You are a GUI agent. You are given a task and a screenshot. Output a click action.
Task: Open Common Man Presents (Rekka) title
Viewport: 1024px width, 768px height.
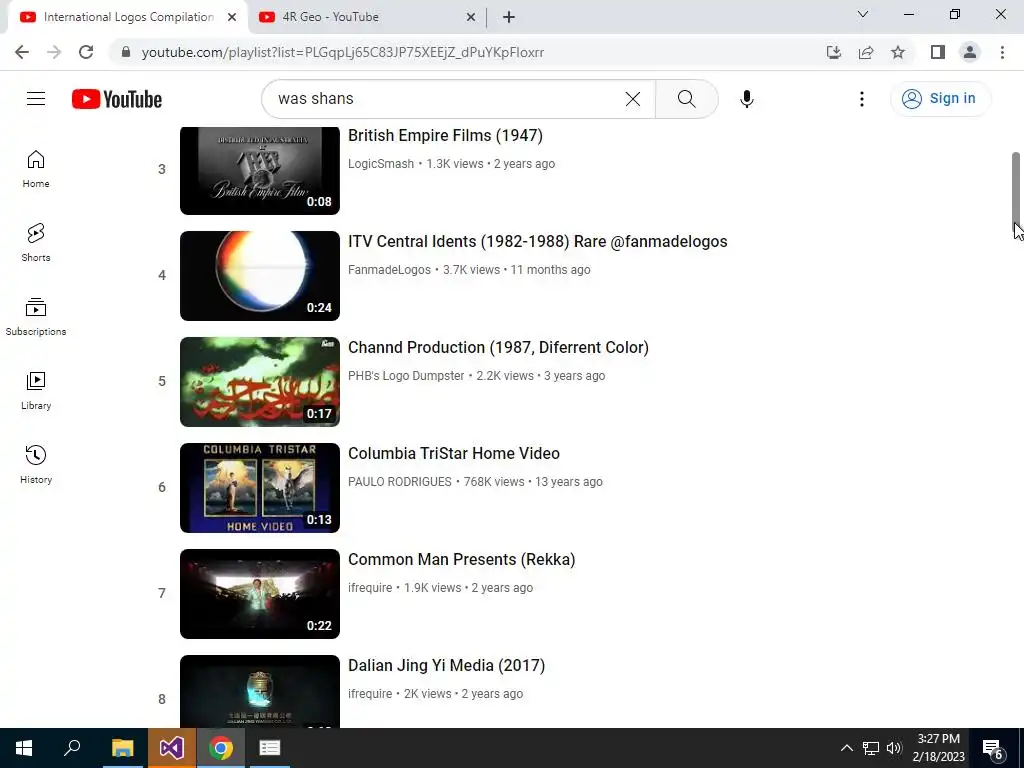coord(462,559)
